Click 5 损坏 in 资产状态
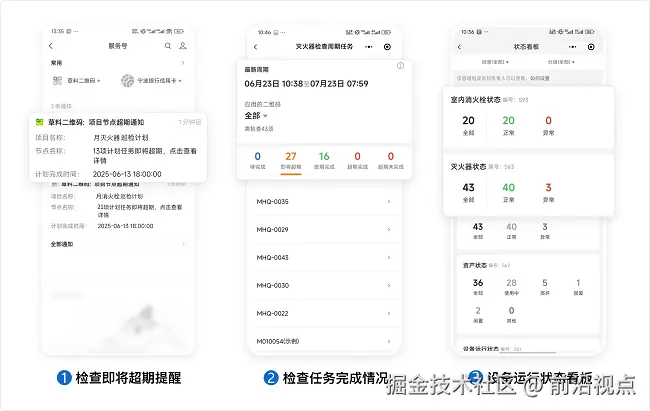650x411 pixels. pyautogui.click(x=545, y=287)
